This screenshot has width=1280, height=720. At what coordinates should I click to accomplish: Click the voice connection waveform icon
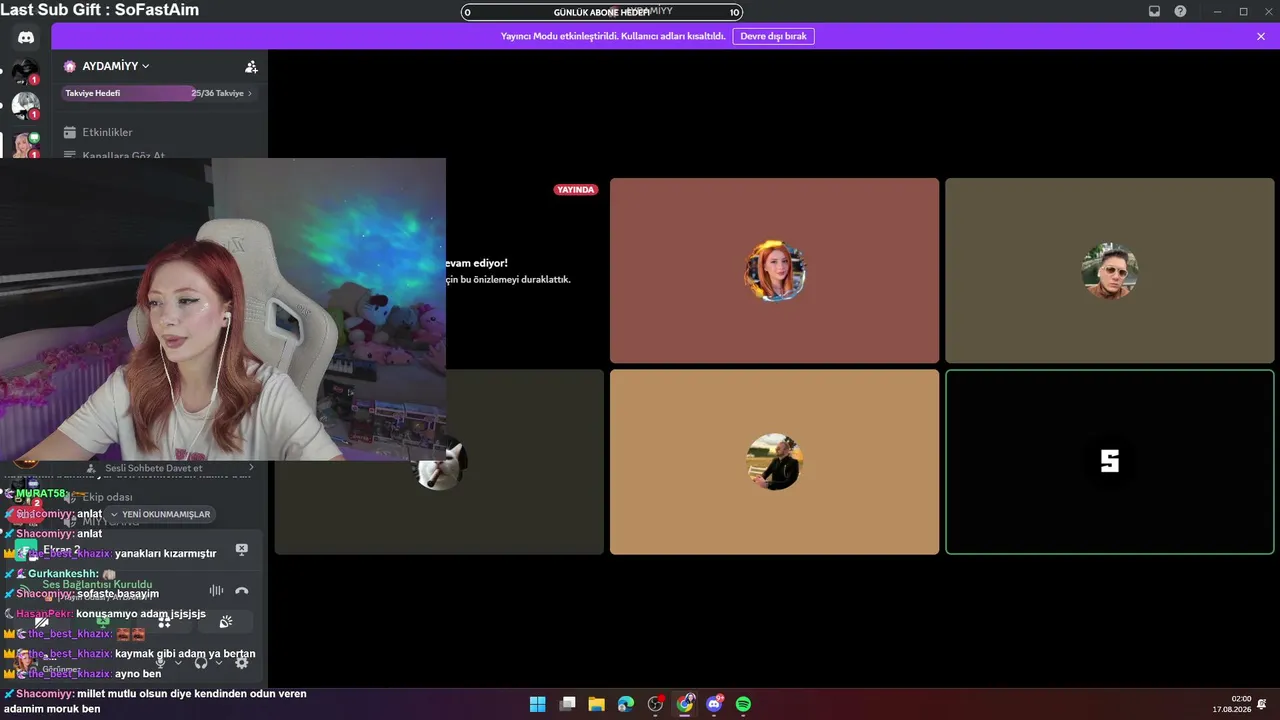click(216, 591)
